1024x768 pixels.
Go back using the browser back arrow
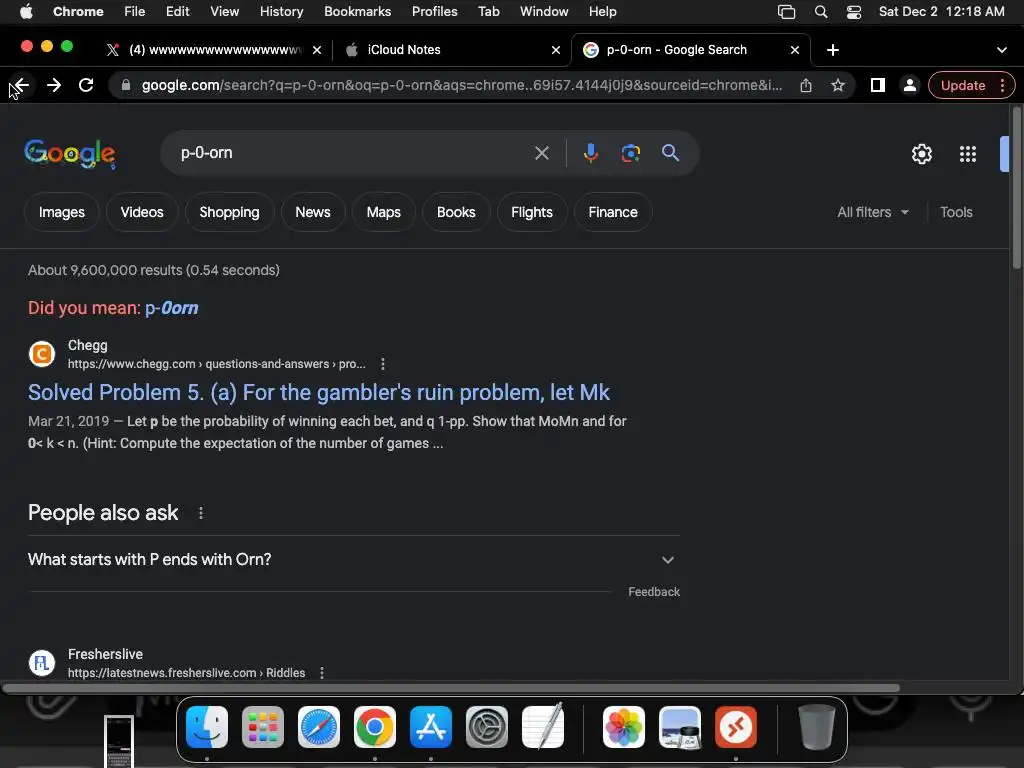click(20, 85)
